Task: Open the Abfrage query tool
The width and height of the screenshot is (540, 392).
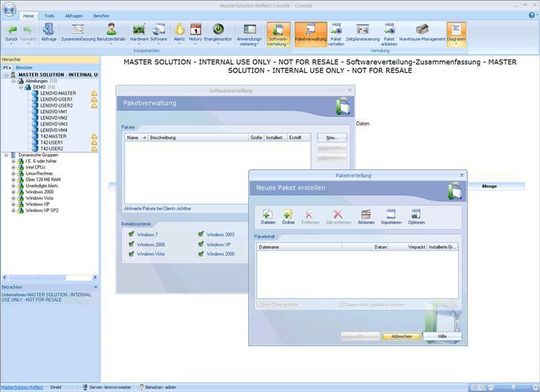Action: 49,33
